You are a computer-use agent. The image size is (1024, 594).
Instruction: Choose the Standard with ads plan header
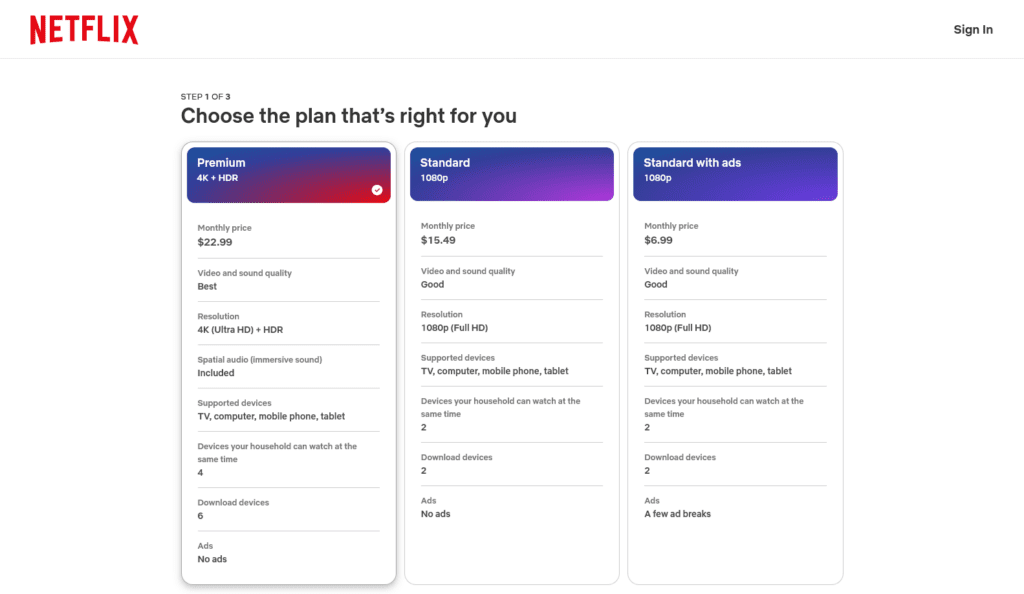735,174
